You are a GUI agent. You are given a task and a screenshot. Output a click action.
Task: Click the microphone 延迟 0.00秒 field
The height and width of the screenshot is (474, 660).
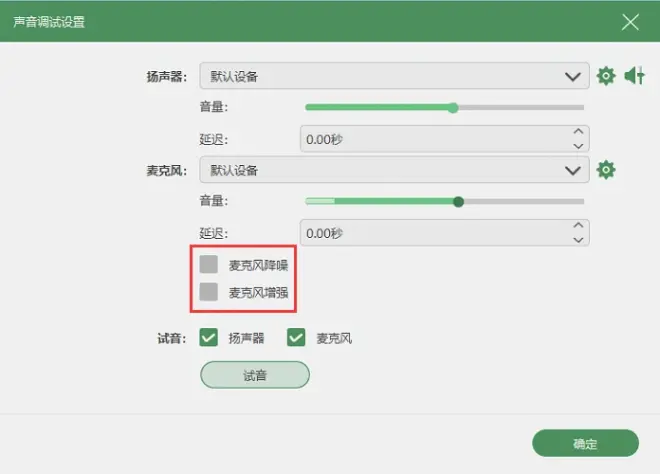tap(444, 232)
